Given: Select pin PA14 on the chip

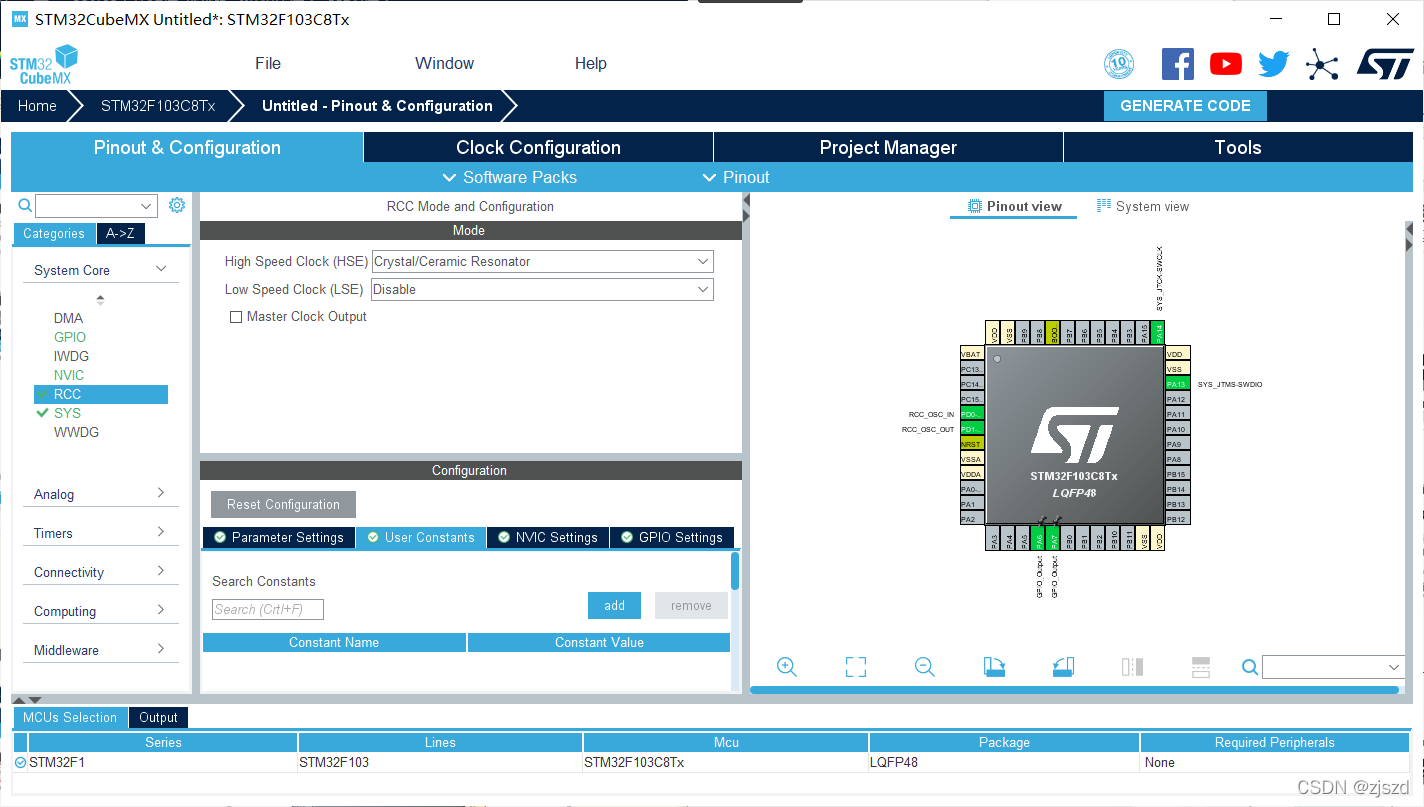Looking at the screenshot, I should [1159, 333].
